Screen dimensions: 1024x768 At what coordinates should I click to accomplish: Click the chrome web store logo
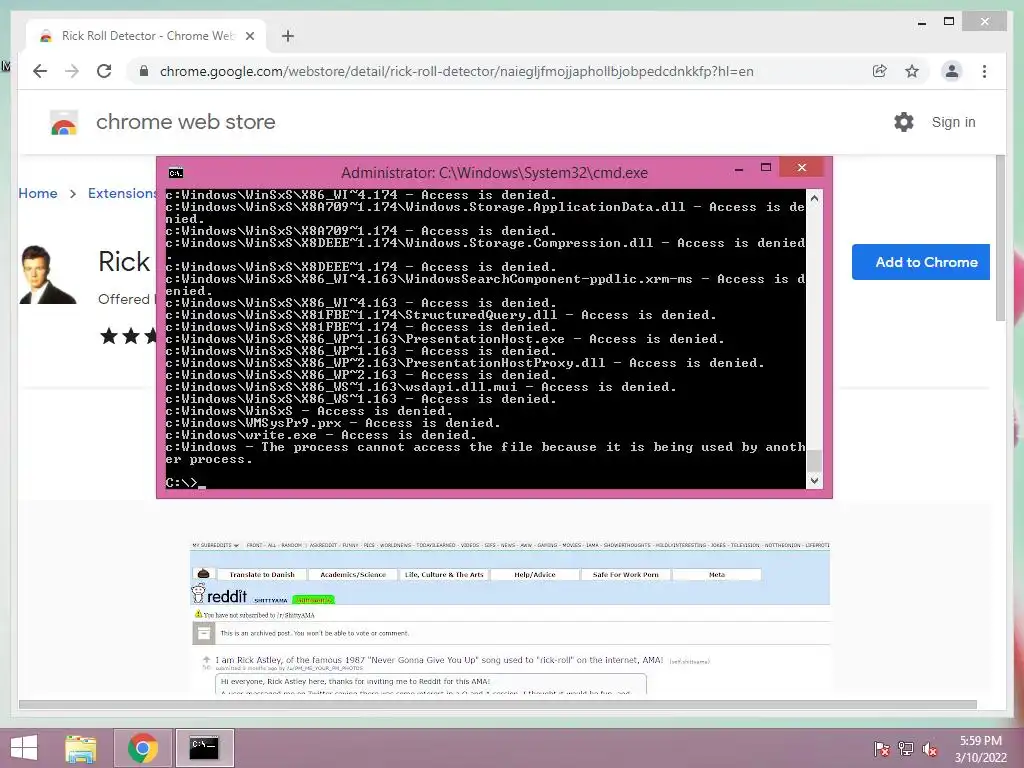coord(64,122)
